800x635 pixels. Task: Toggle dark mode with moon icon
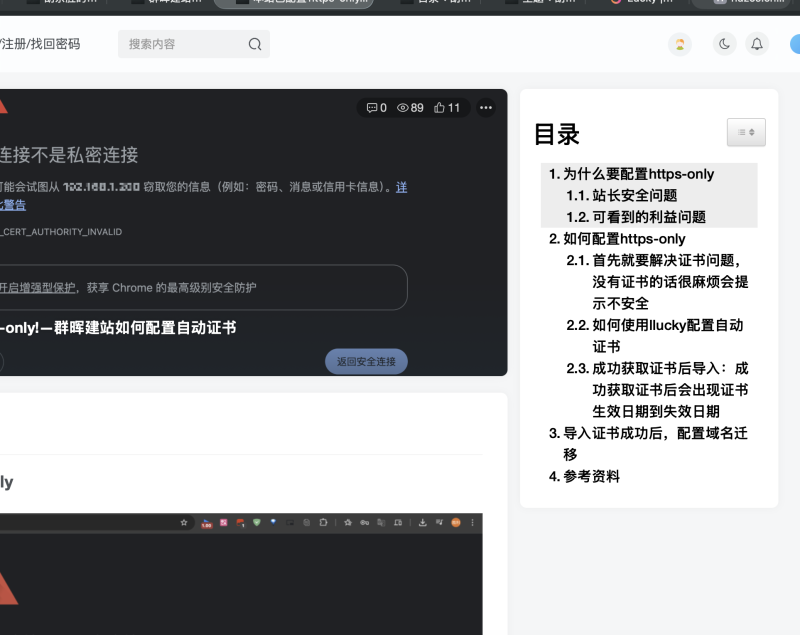point(724,44)
